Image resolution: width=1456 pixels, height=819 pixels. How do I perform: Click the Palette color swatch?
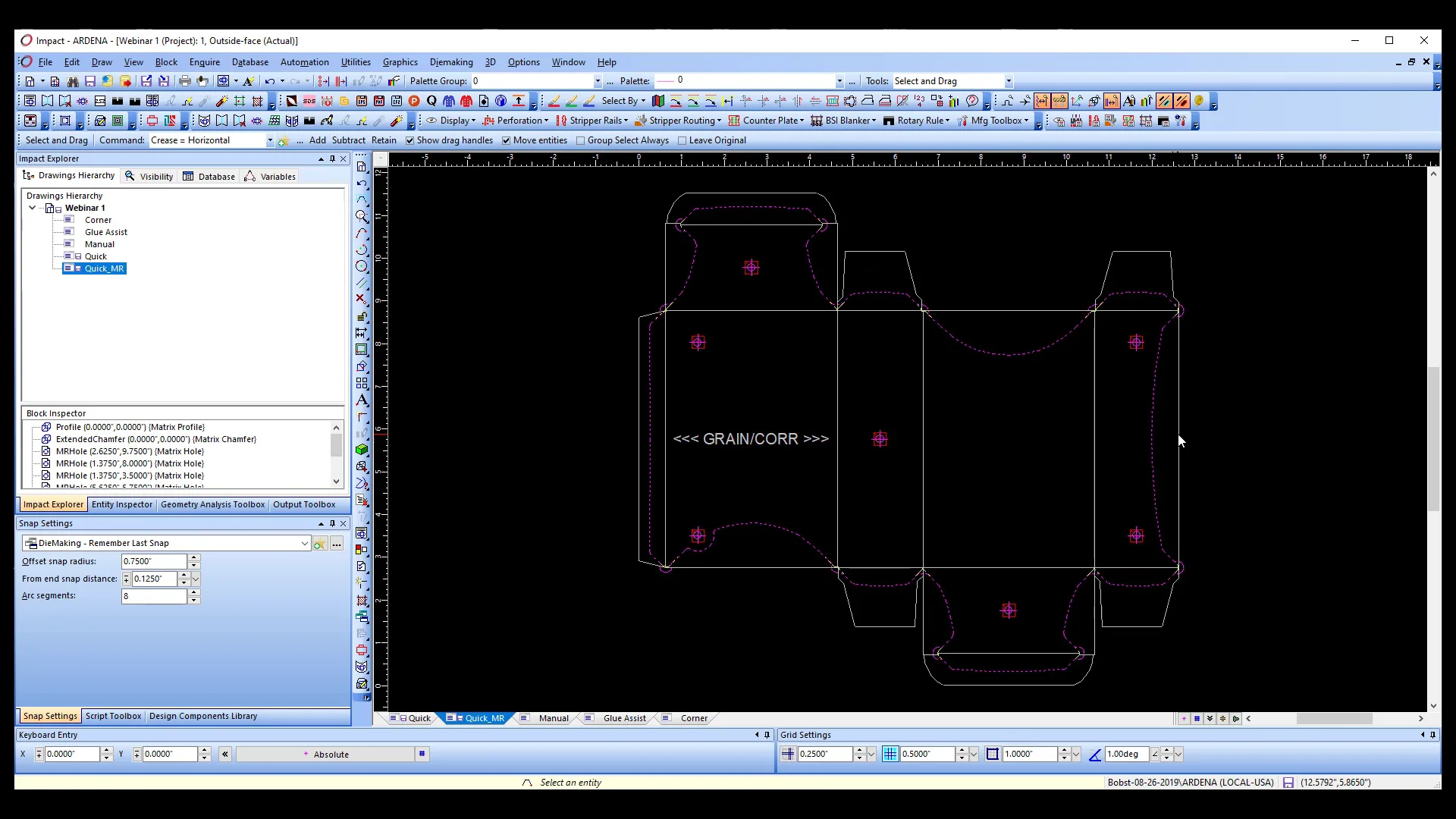pyautogui.click(x=667, y=80)
